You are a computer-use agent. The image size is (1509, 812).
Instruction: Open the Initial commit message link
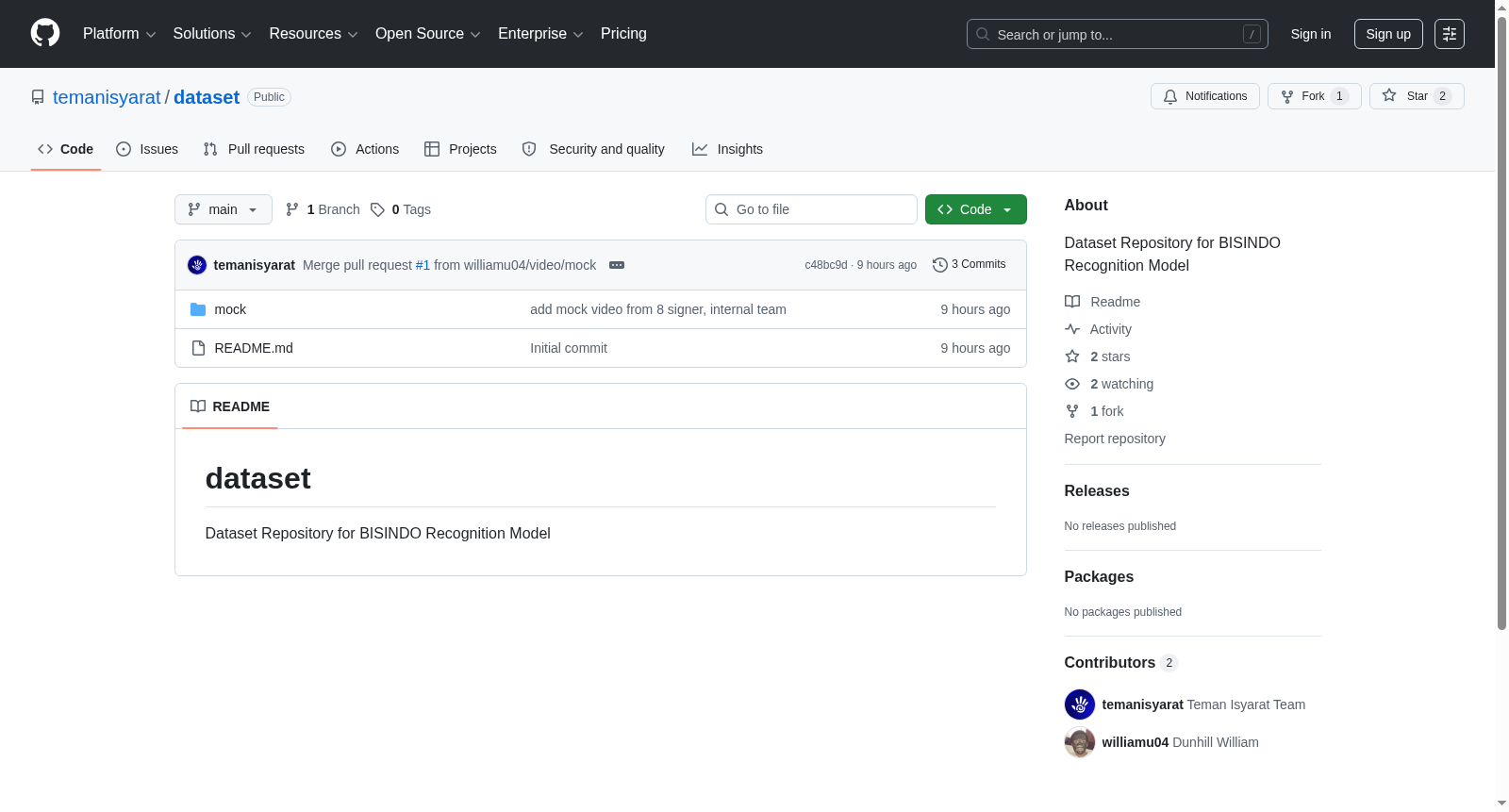(569, 348)
